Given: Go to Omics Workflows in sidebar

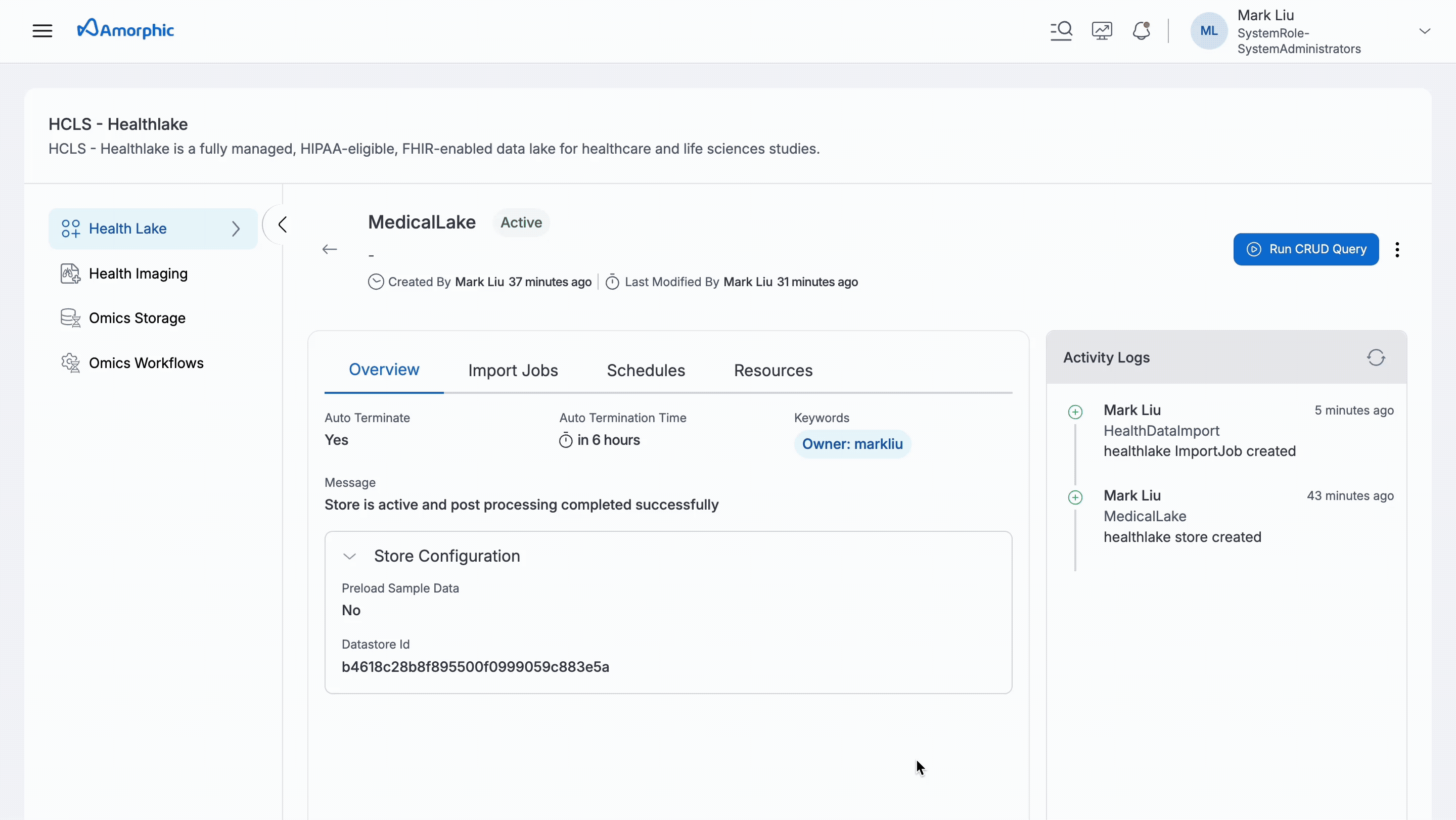Looking at the screenshot, I should tap(146, 363).
